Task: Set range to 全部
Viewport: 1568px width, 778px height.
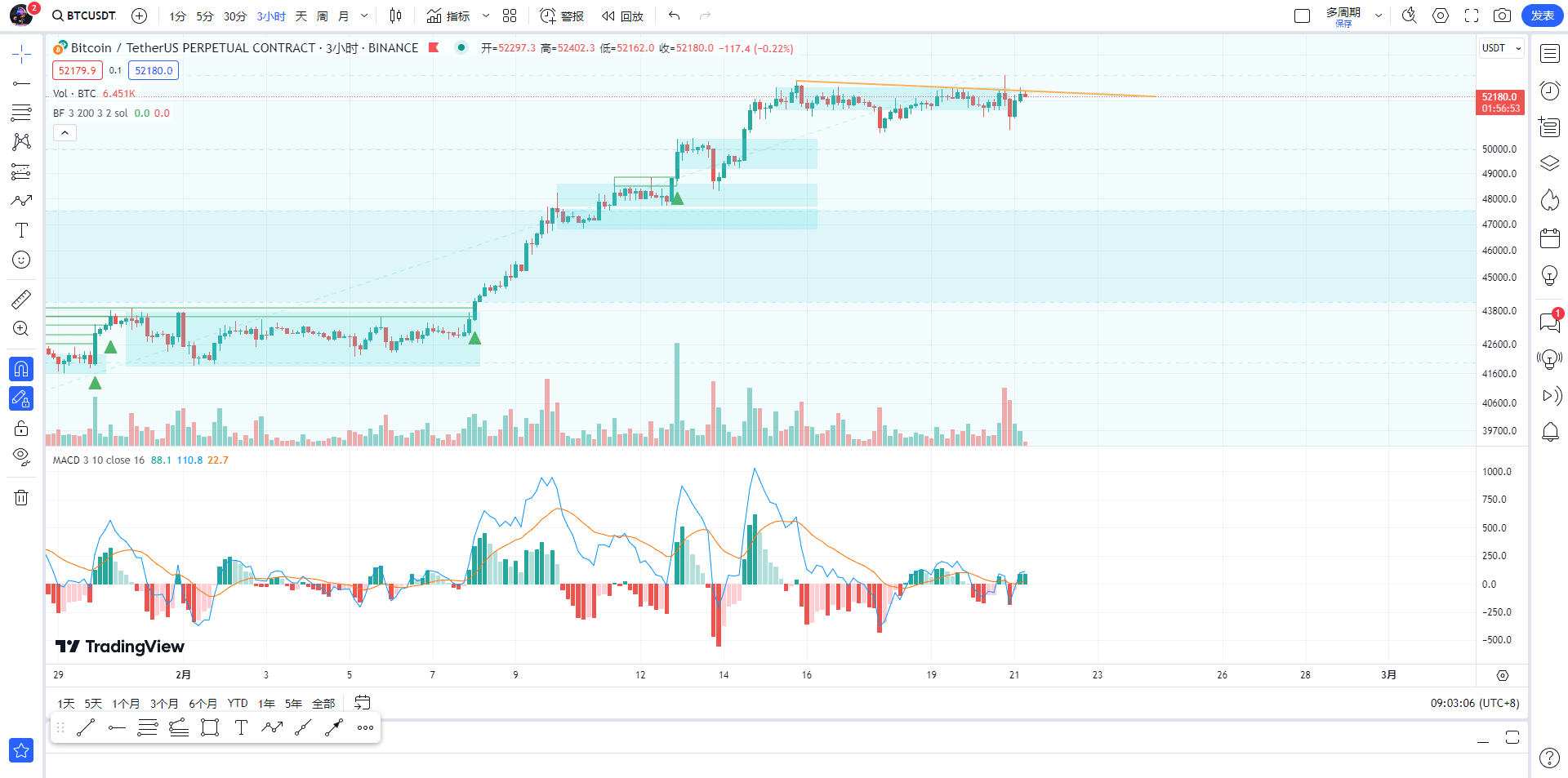Action: click(x=323, y=703)
